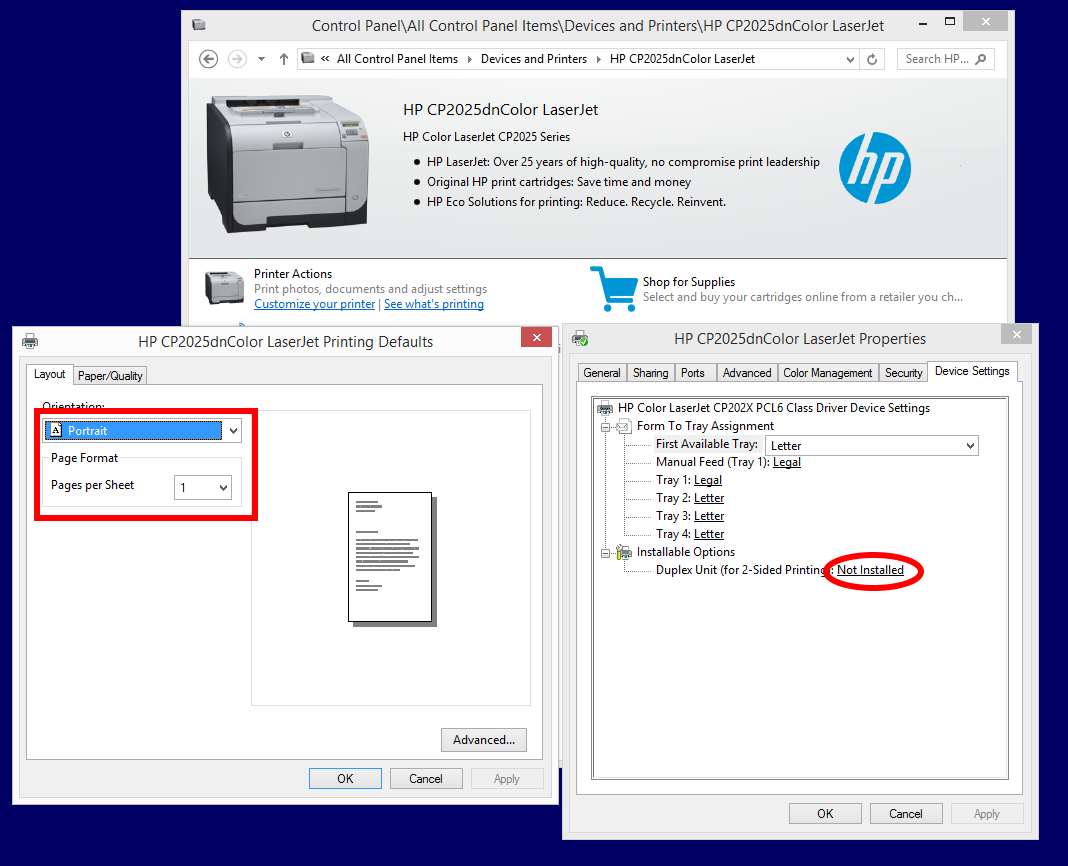Open Customize your printer link

coord(315,304)
